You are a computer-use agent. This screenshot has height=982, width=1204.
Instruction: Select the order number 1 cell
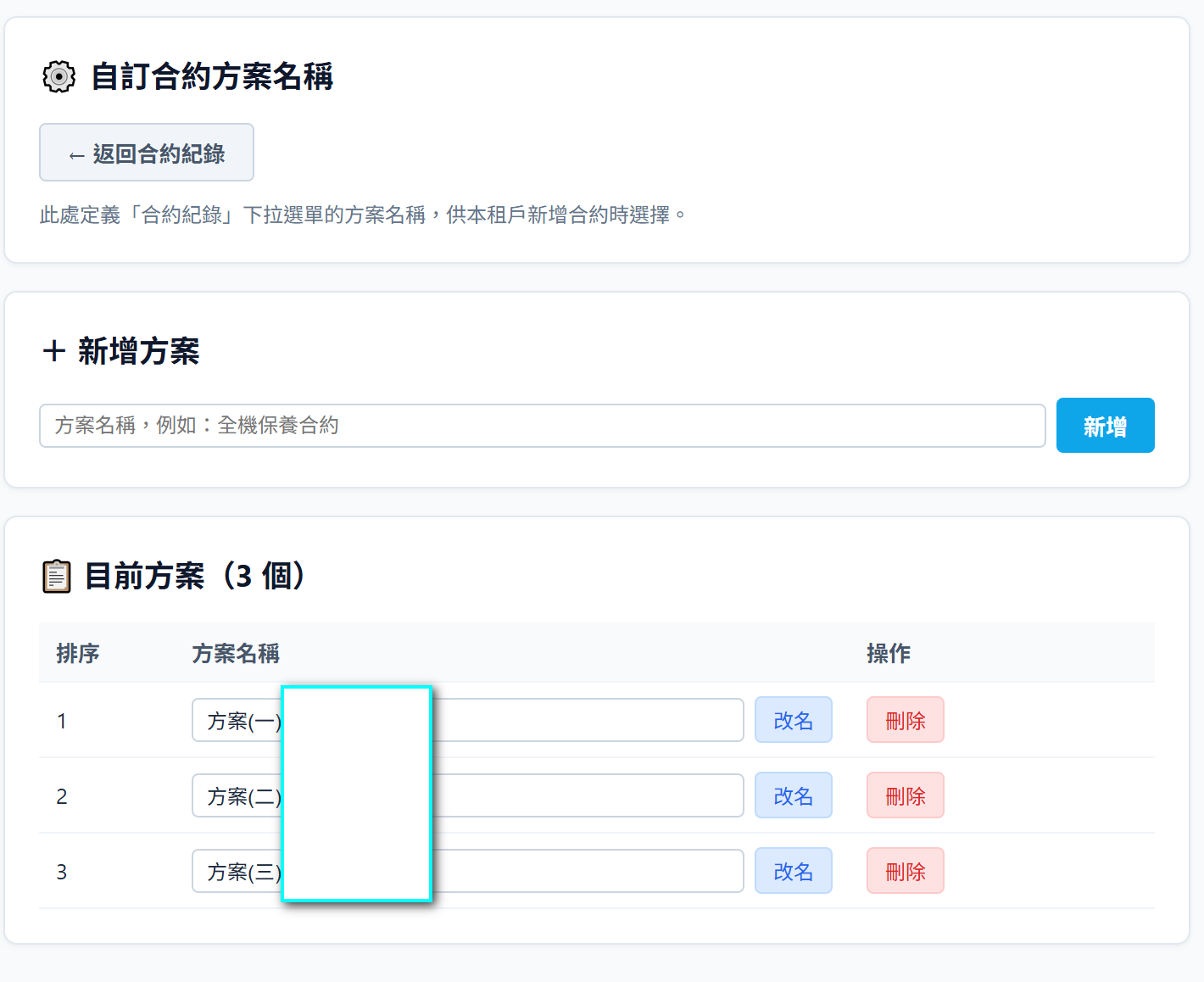click(x=62, y=721)
